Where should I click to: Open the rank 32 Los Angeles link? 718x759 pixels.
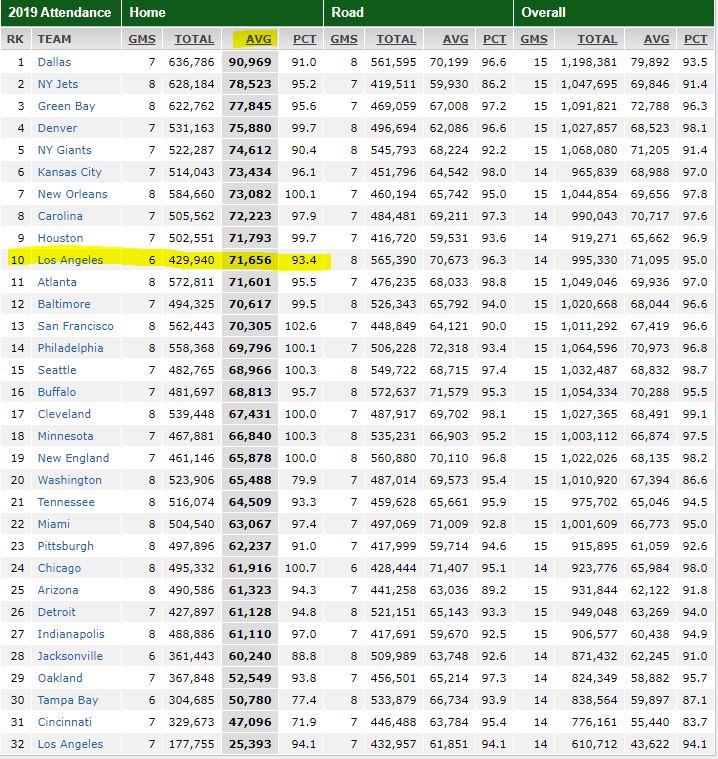[x=70, y=744]
